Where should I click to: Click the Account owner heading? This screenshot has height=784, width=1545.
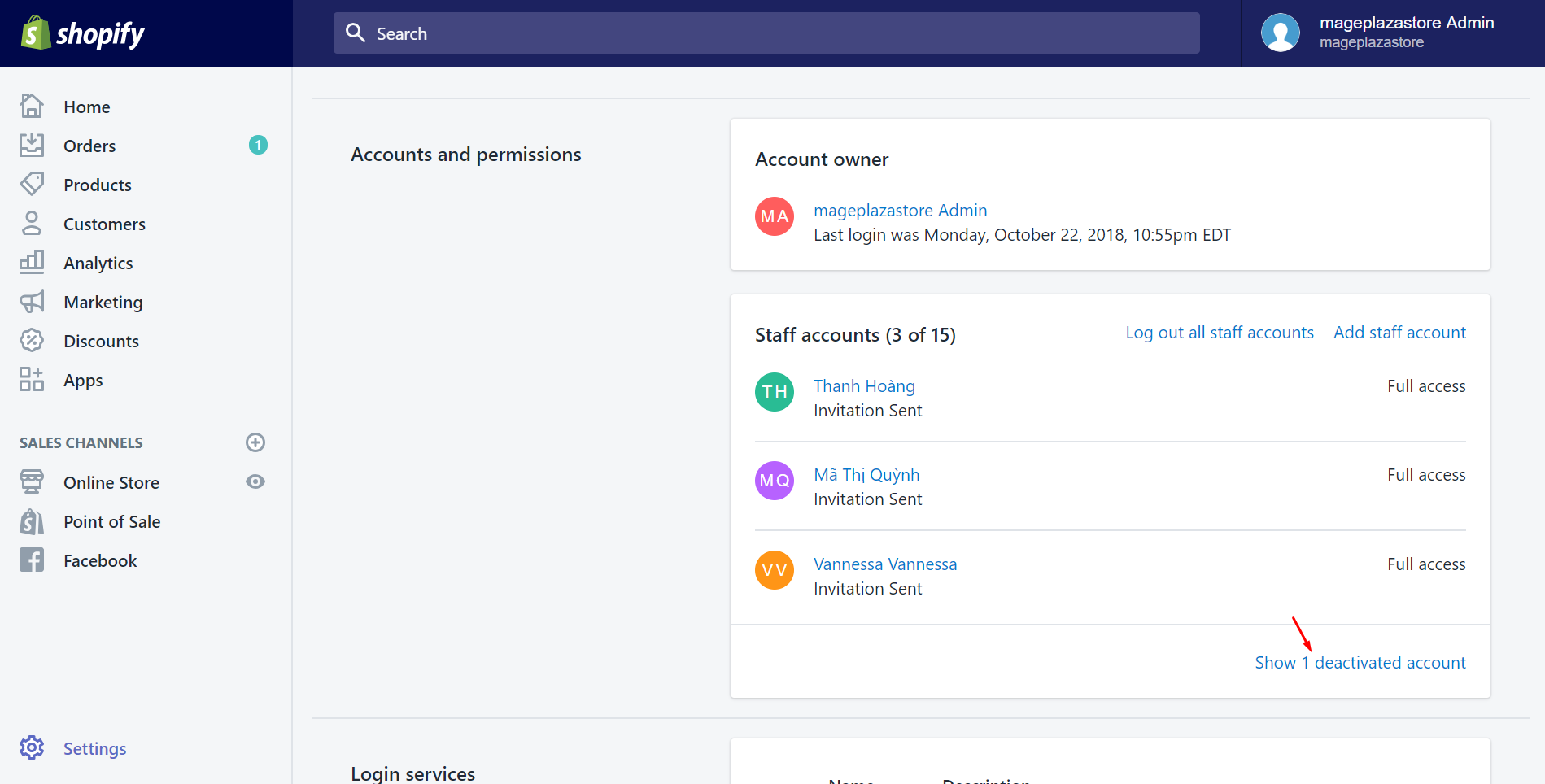pos(822,159)
